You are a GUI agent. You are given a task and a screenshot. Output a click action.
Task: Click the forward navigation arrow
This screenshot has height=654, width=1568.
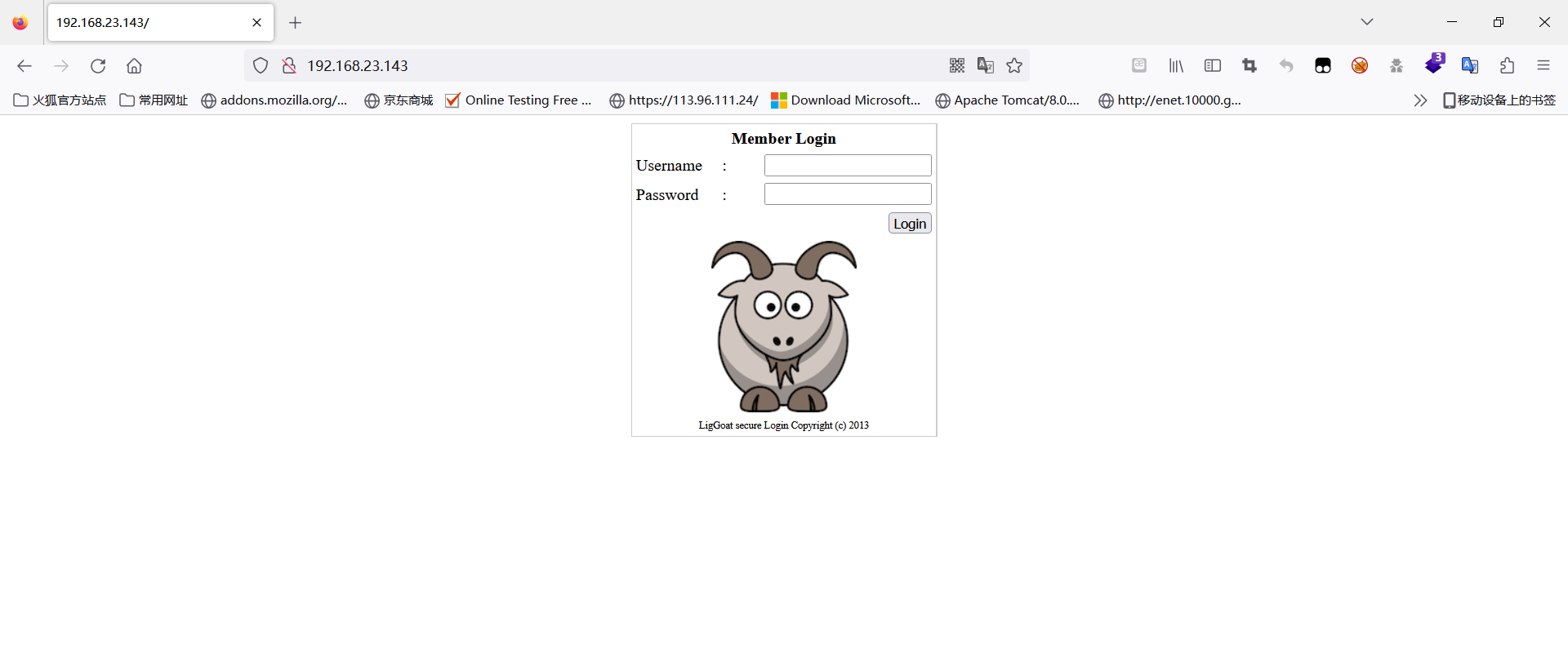pos(61,66)
